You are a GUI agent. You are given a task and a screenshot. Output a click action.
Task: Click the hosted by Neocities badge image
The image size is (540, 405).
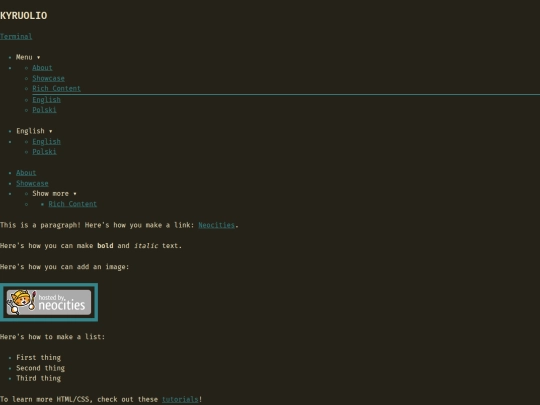pos(49,302)
